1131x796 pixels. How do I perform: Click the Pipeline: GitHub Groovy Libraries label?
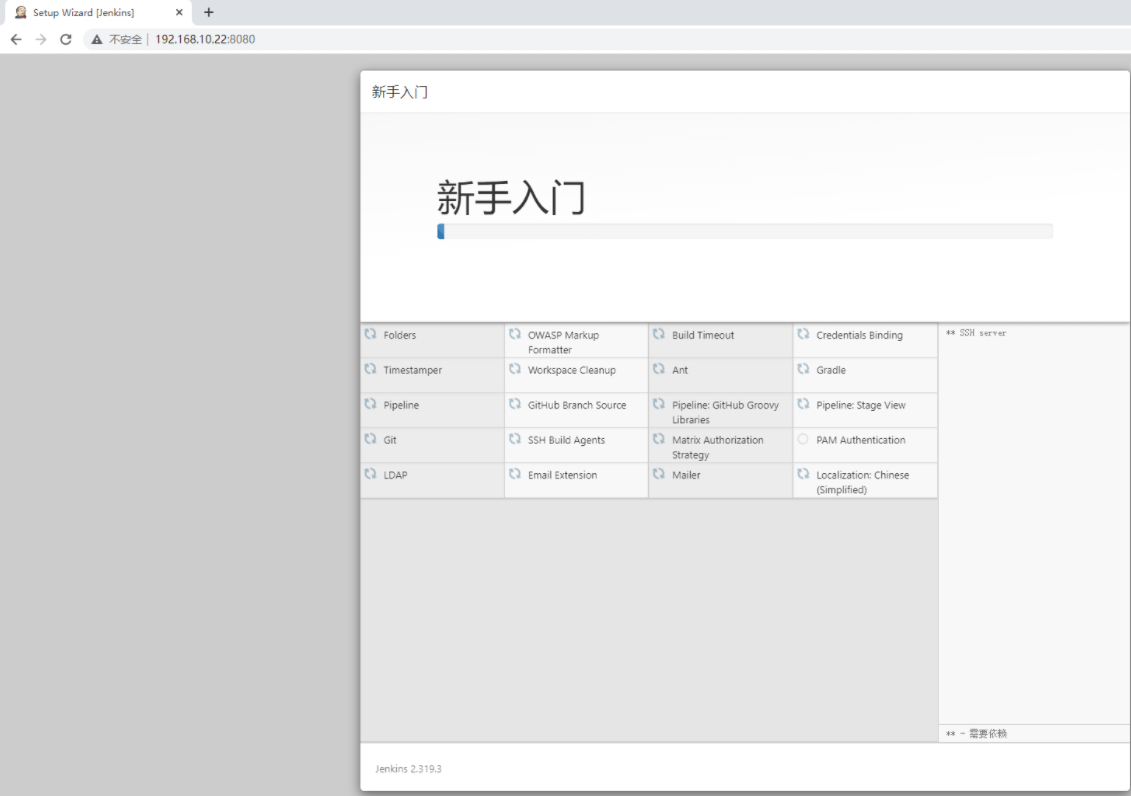(725, 412)
